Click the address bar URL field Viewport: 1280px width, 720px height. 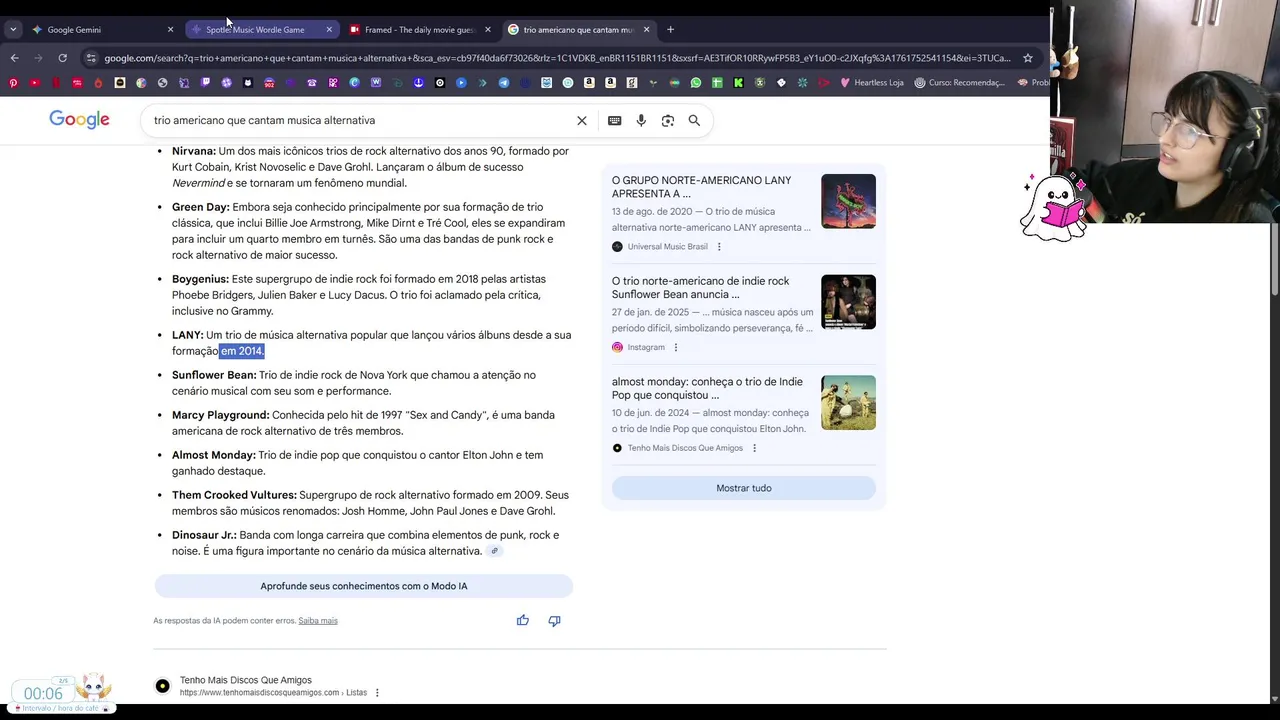(x=557, y=58)
